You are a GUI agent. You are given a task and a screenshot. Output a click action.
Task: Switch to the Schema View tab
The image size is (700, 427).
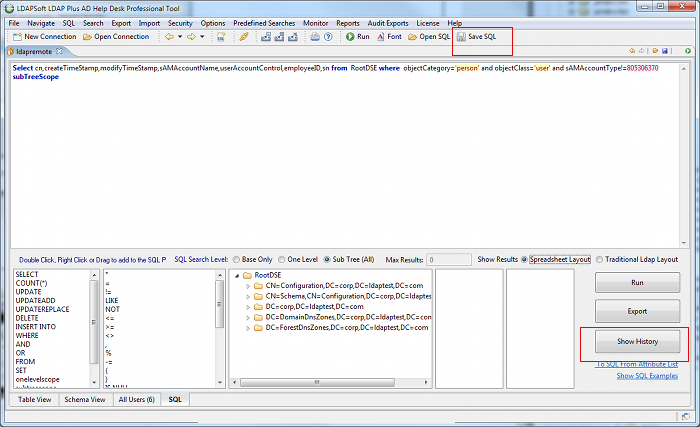(x=85, y=399)
